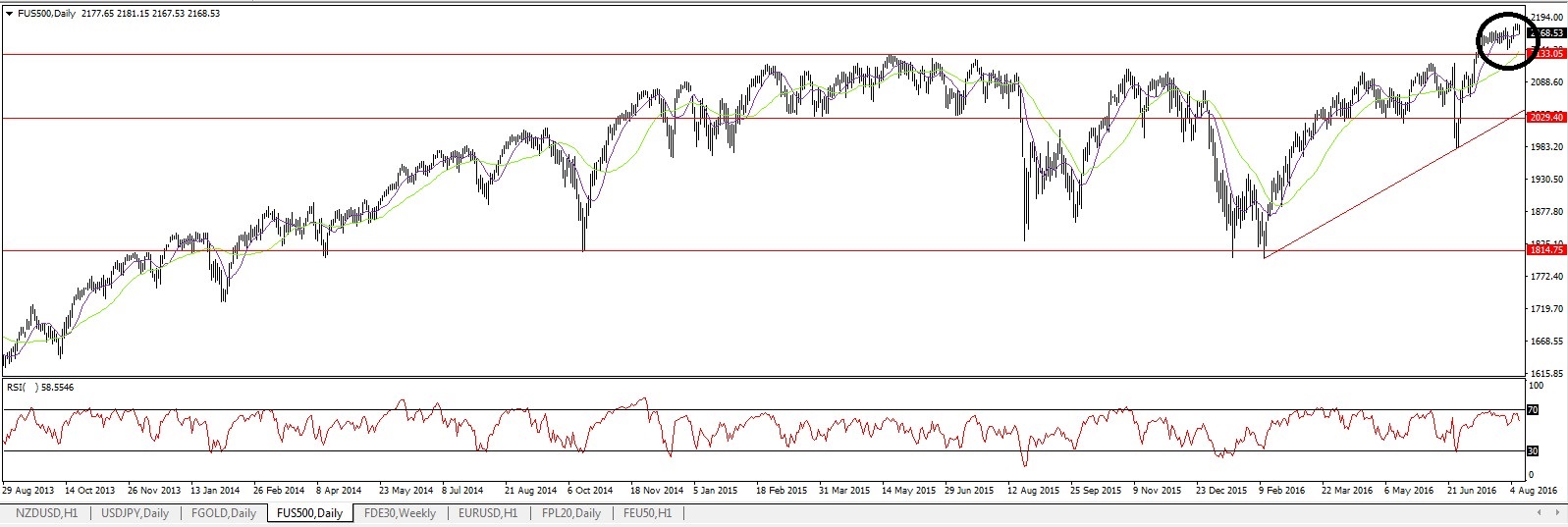Select the FEU50,H1 chart tab
Screen dimensions: 1568x527
click(646, 513)
